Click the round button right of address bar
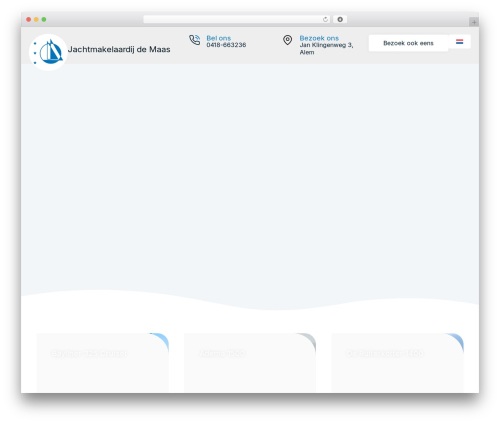Image resolution: width=500 pixels, height=423 pixels. click(340, 20)
